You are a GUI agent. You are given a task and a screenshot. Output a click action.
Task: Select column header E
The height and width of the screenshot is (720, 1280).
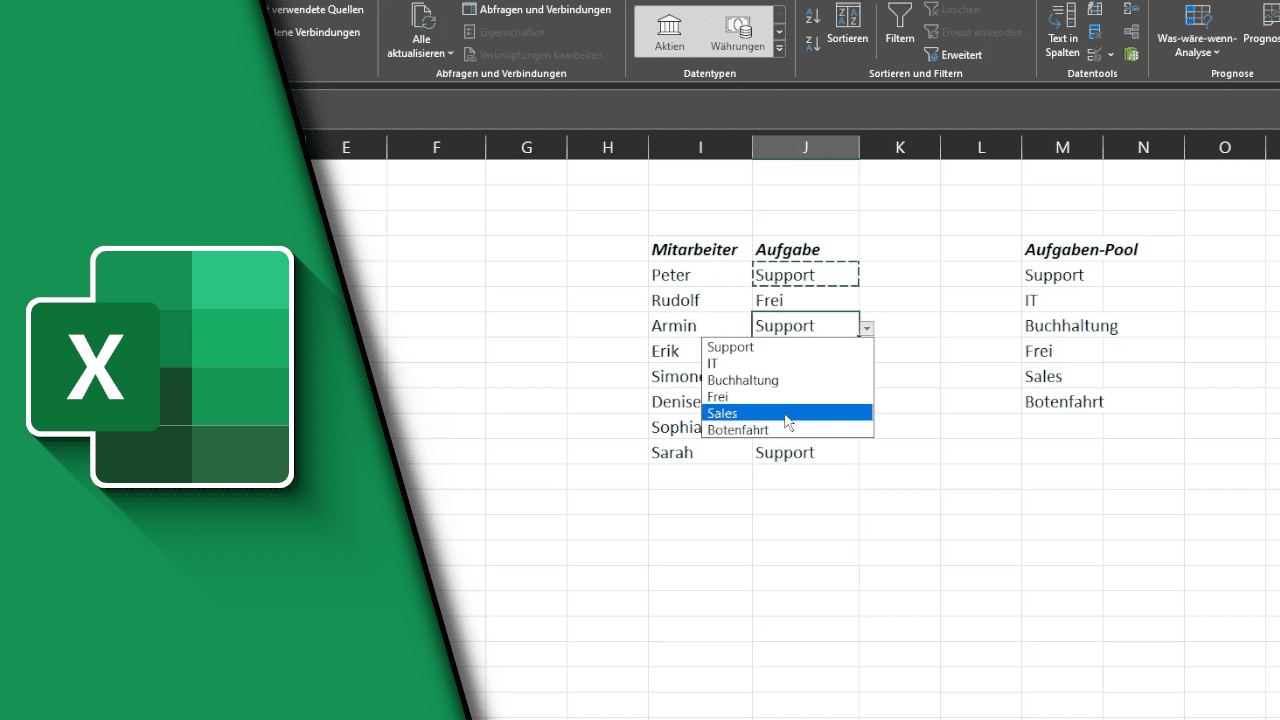[x=347, y=147]
